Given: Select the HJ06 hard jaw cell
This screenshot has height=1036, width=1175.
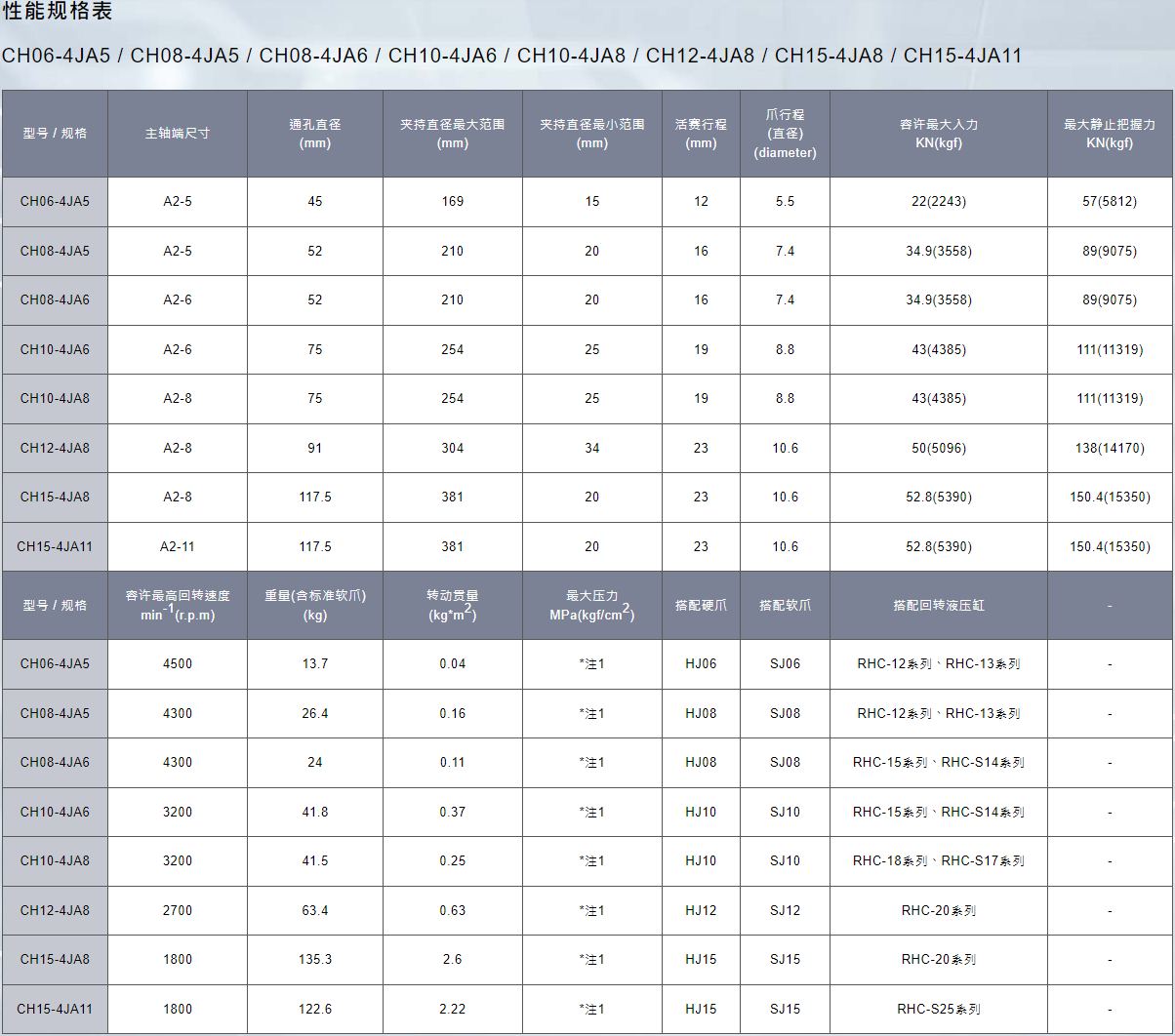Looking at the screenshot, I should coord(701,664).
